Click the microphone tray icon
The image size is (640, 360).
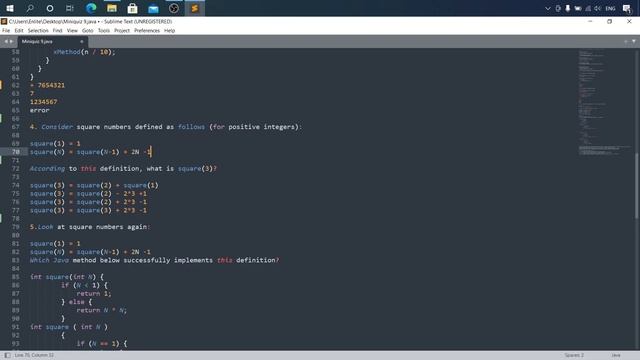coord(568,8)
